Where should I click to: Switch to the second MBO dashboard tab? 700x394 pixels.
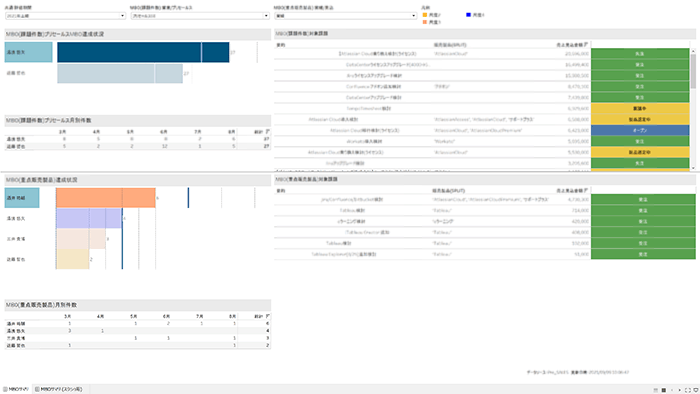click(x=58, y=390)
